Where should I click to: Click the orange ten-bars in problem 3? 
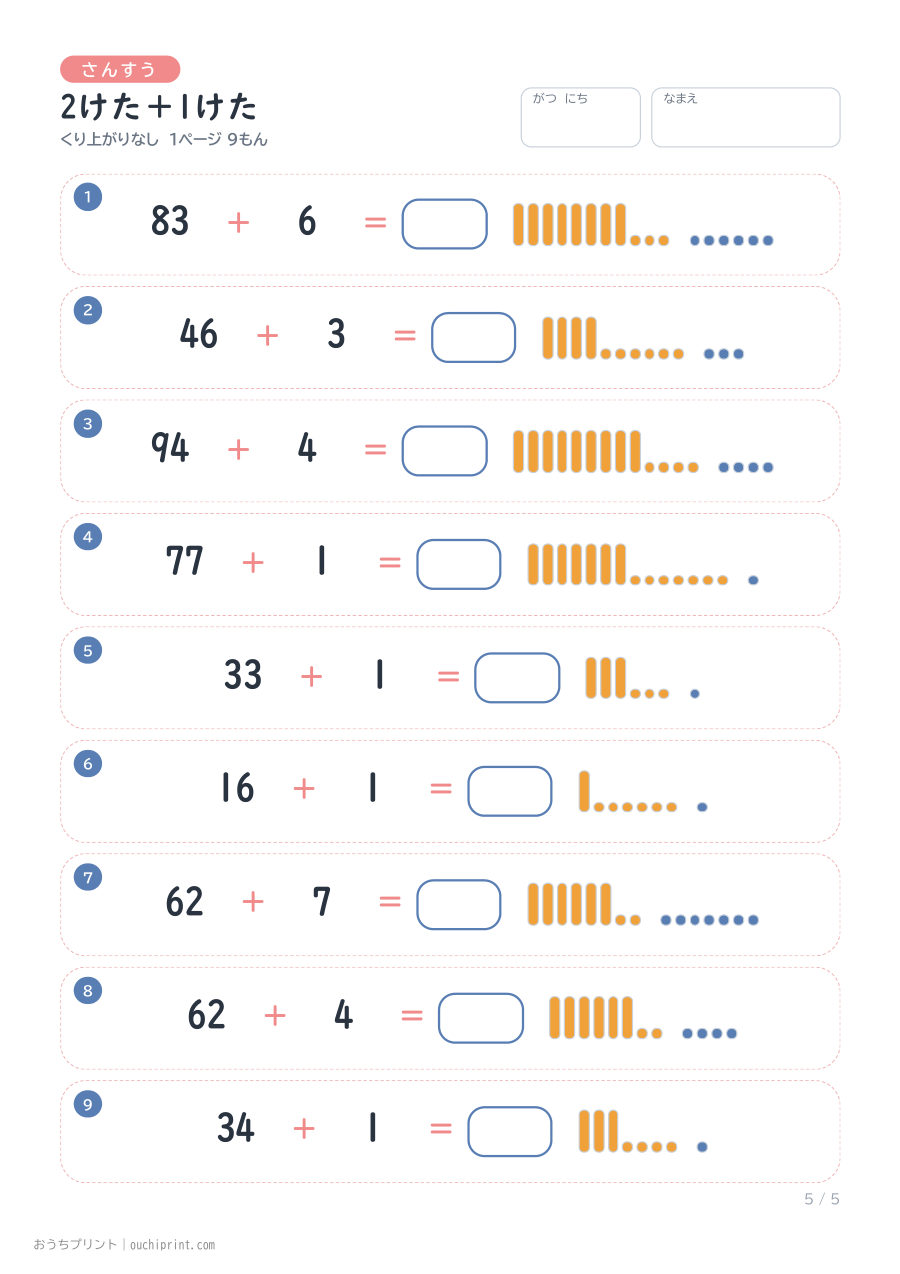pos(577,451)
